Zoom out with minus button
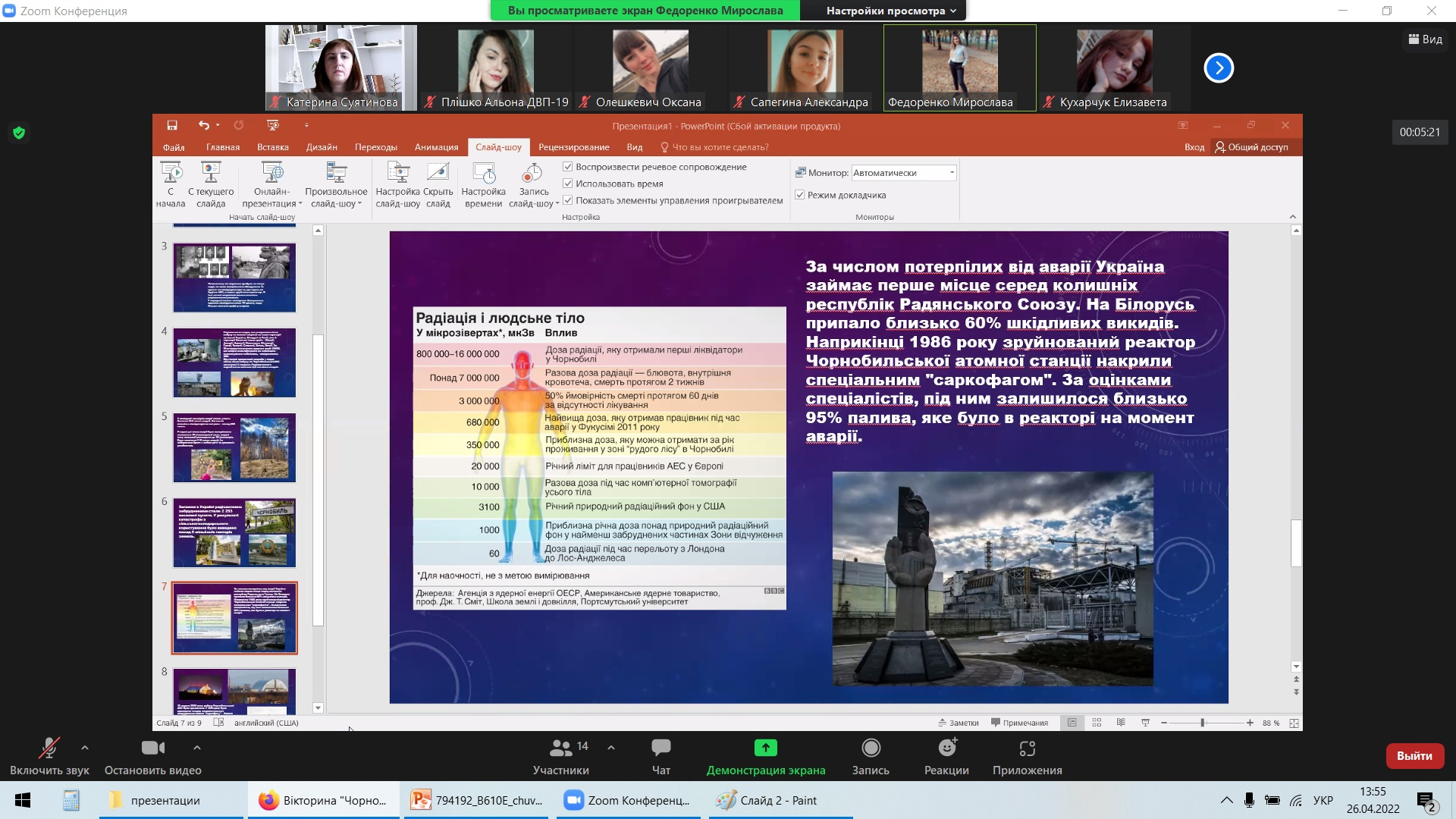This screenshot has height=819, width=1456. coord(1163,723)
